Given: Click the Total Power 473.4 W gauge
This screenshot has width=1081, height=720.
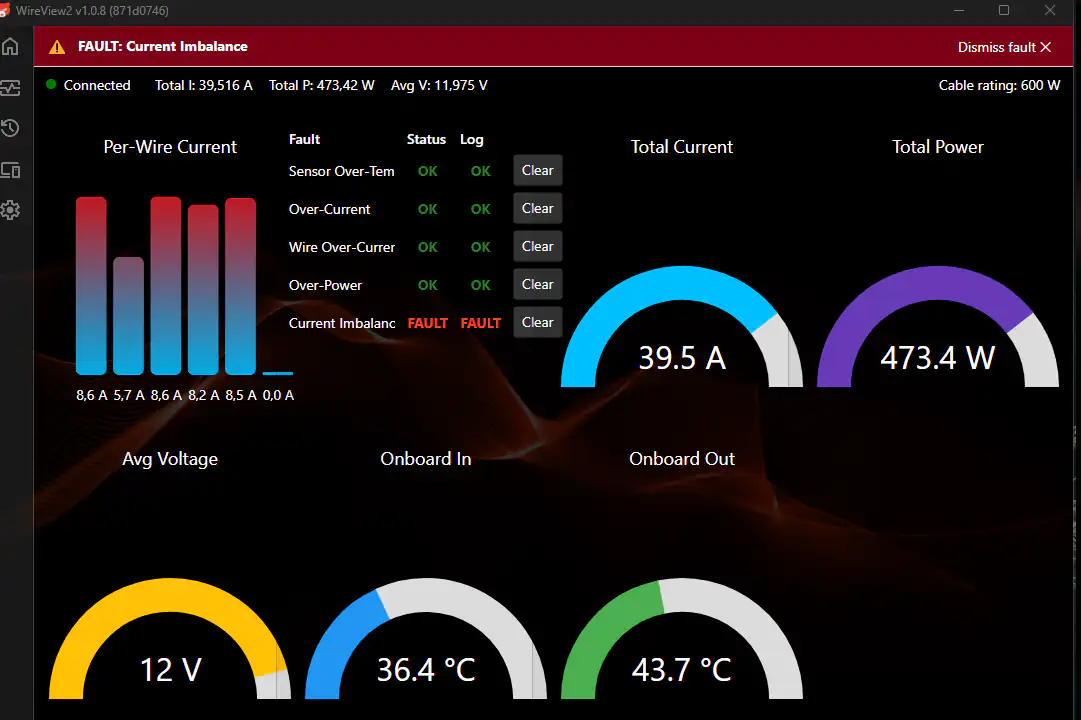Looking at the screenshot, I should 938,327.
